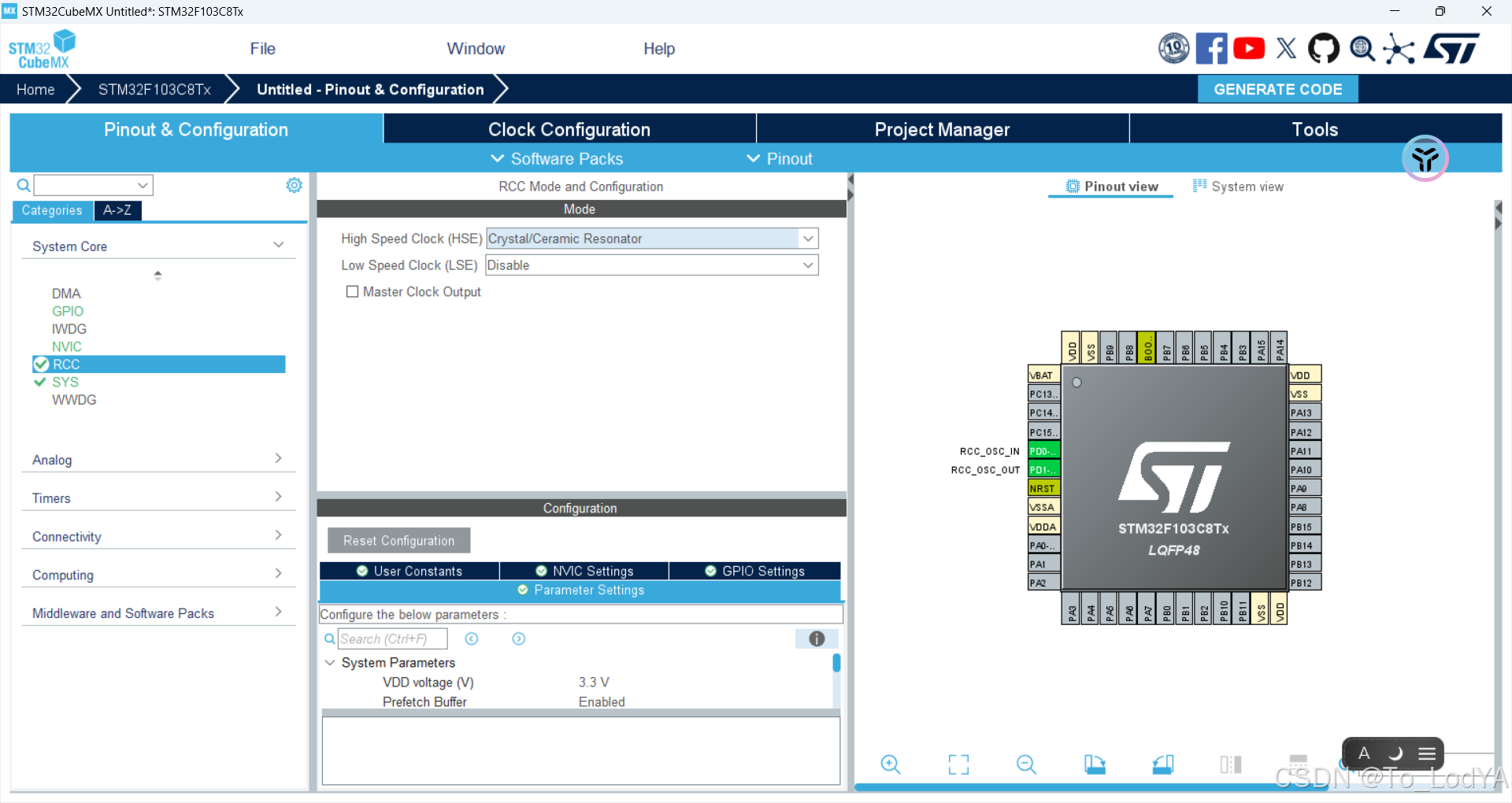
Task: Collapse the System Parameters group
Action: [x=330, y=663]
